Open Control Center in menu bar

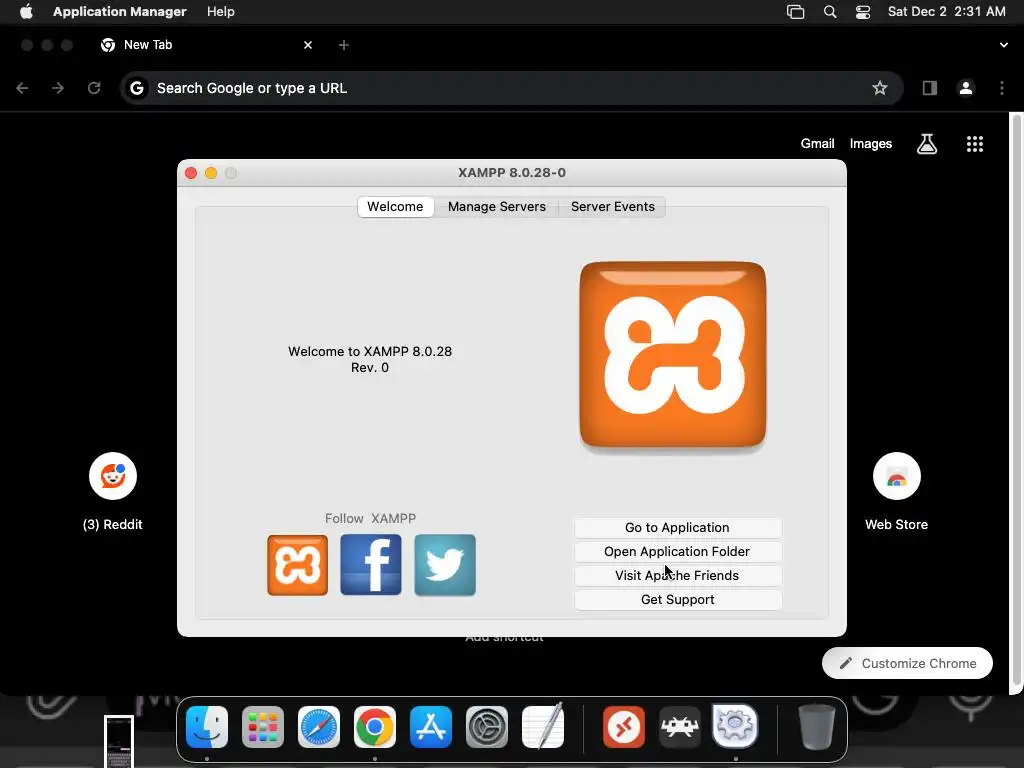(x=863, y=12)
